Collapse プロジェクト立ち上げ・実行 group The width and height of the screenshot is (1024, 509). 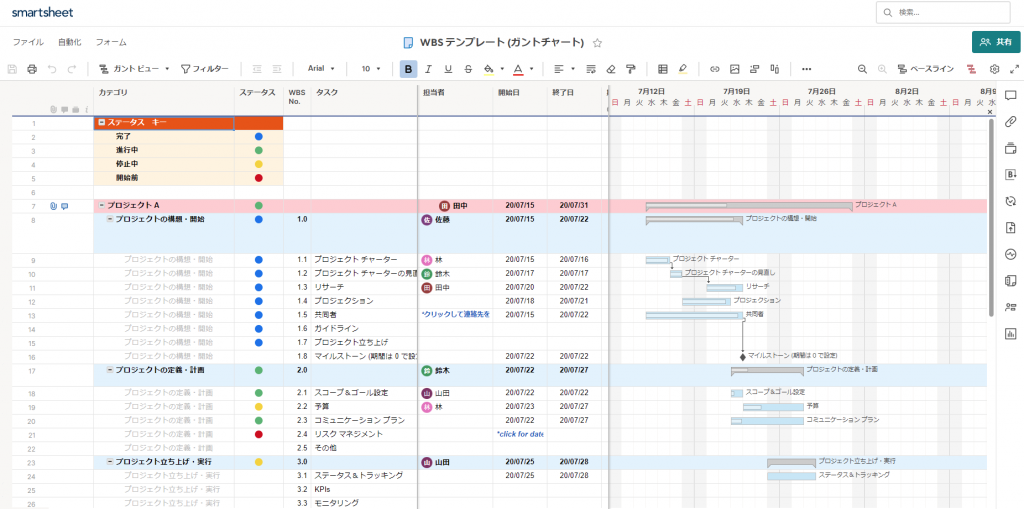(110, 461)
